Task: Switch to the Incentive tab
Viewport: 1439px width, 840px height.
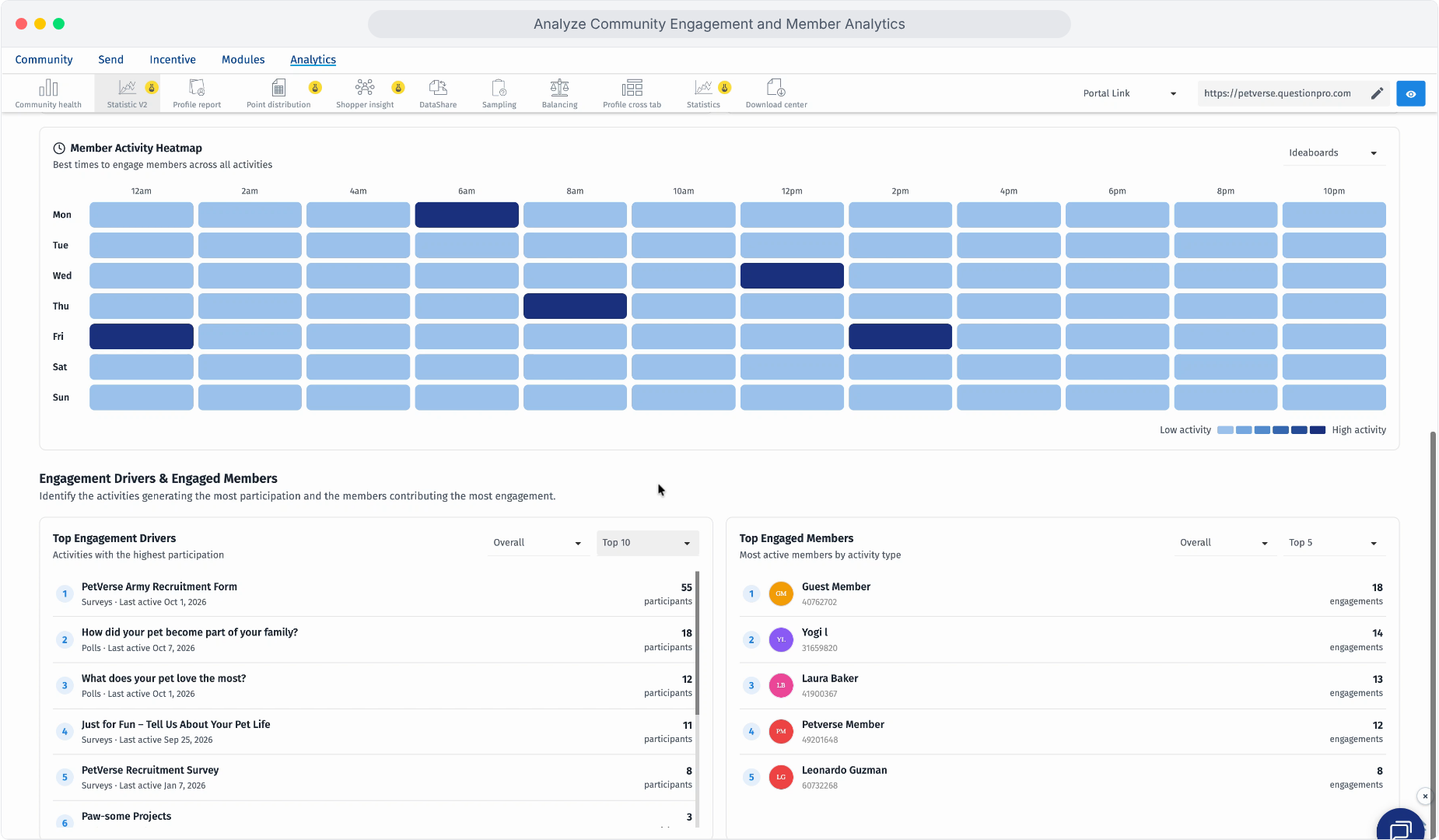Action: [x=173, y=60]
